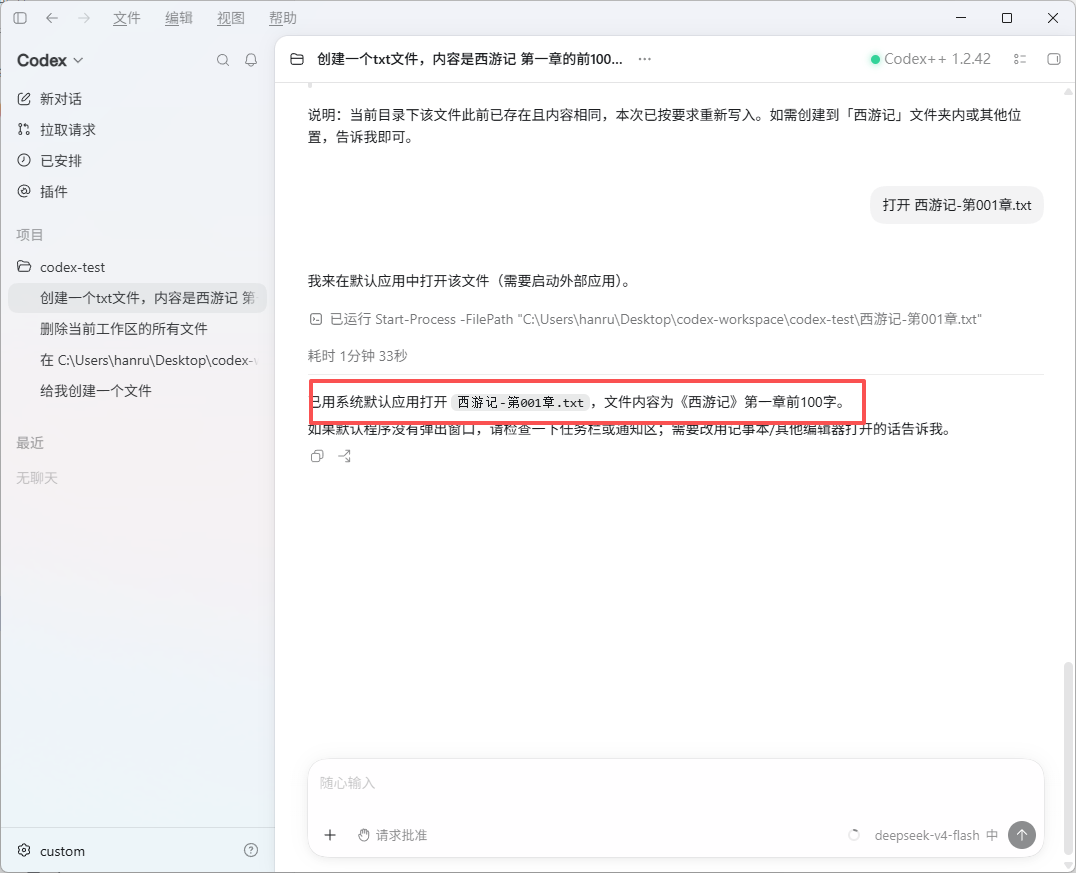The image size is (1076, 873).
Task: Open the 拉取请求 section
Action: 137,130
